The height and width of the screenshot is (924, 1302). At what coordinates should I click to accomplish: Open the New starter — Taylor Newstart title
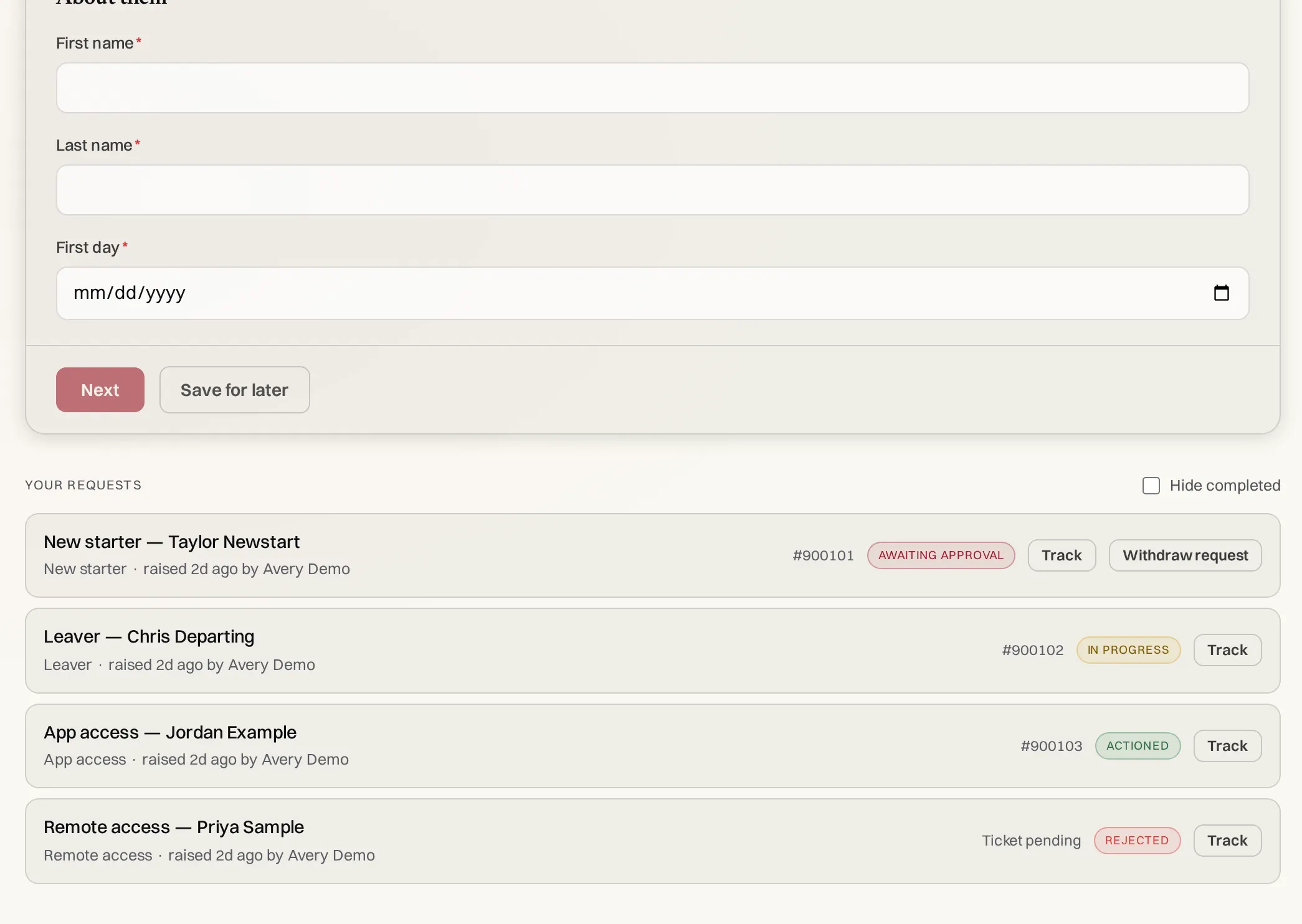pos(171,542)
